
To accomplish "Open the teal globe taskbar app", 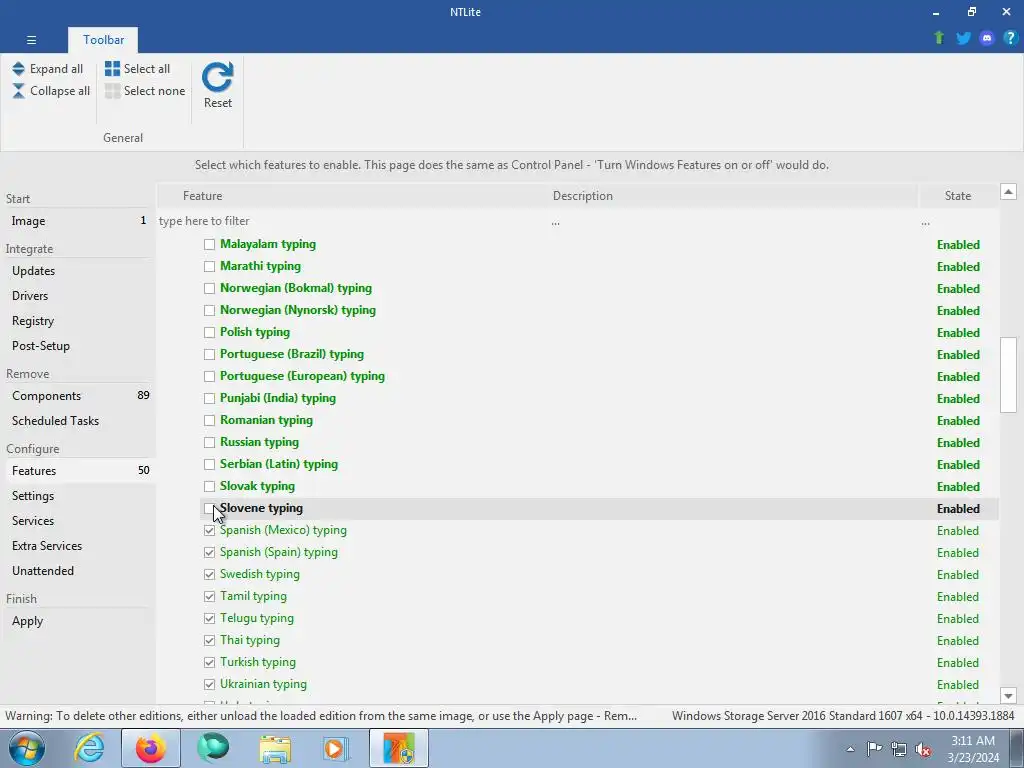I will pyautogui.click(x=213, y=748).
